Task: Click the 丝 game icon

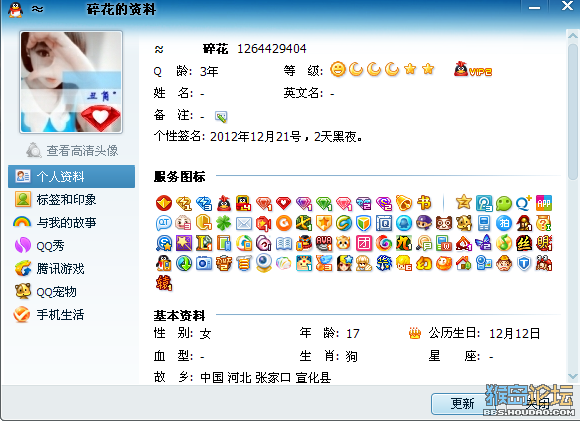Action: (523, 243)
